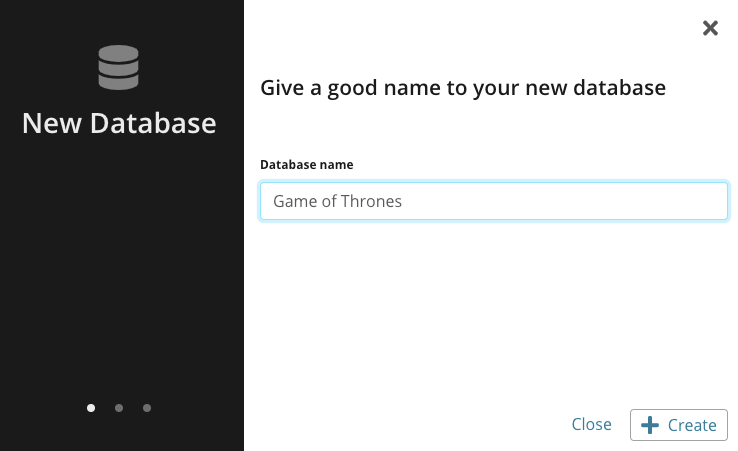
Task: Click the grey cylinder icon above New Database
Action: point(118,67)
